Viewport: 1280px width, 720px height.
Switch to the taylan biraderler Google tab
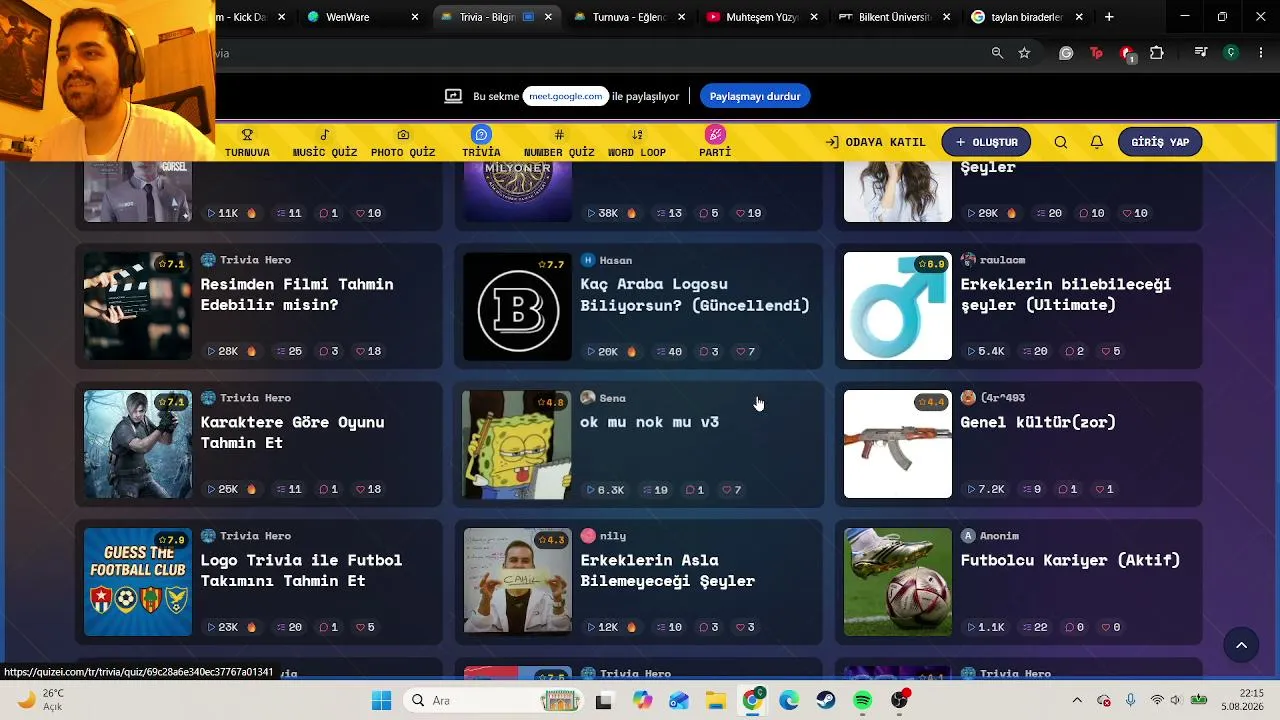1027,17
